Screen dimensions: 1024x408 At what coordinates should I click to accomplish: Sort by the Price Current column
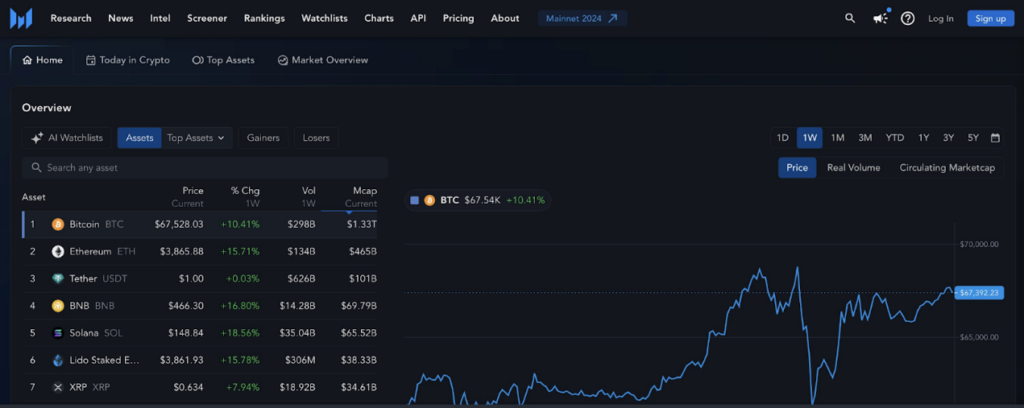(x=187, y=197)
